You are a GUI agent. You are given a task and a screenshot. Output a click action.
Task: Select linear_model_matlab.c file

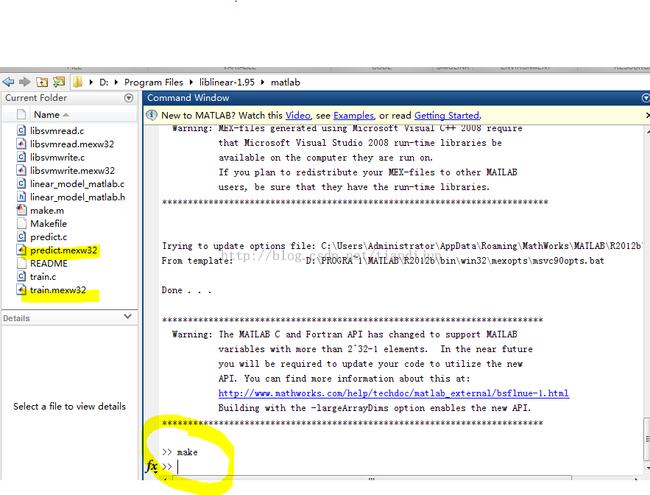(77, 184)
